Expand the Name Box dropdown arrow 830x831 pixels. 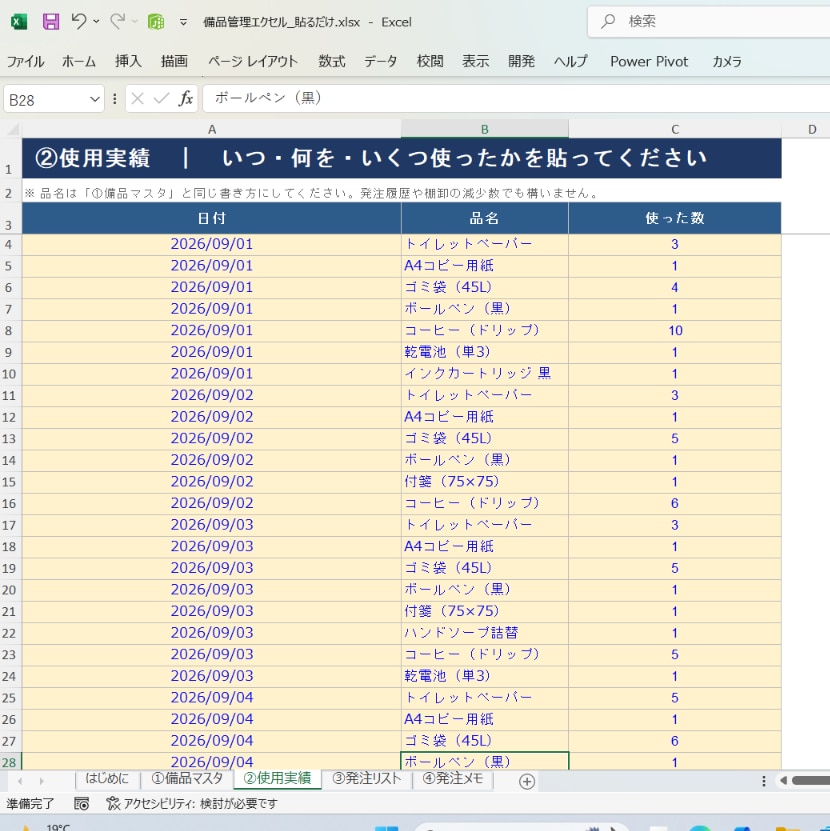point(95,100)
